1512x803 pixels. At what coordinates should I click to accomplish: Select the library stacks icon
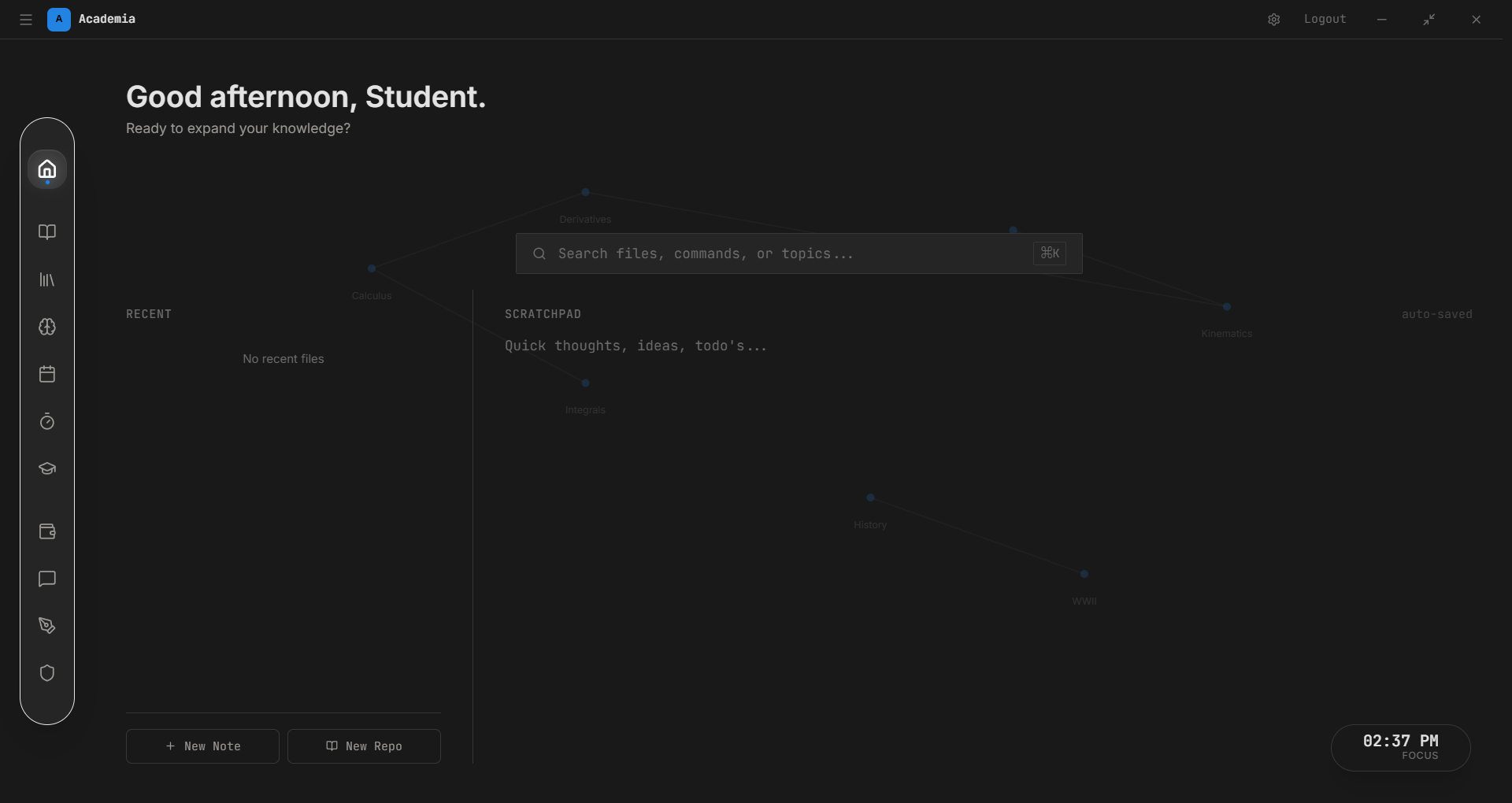pyautogui.click(x=46, y=279)
